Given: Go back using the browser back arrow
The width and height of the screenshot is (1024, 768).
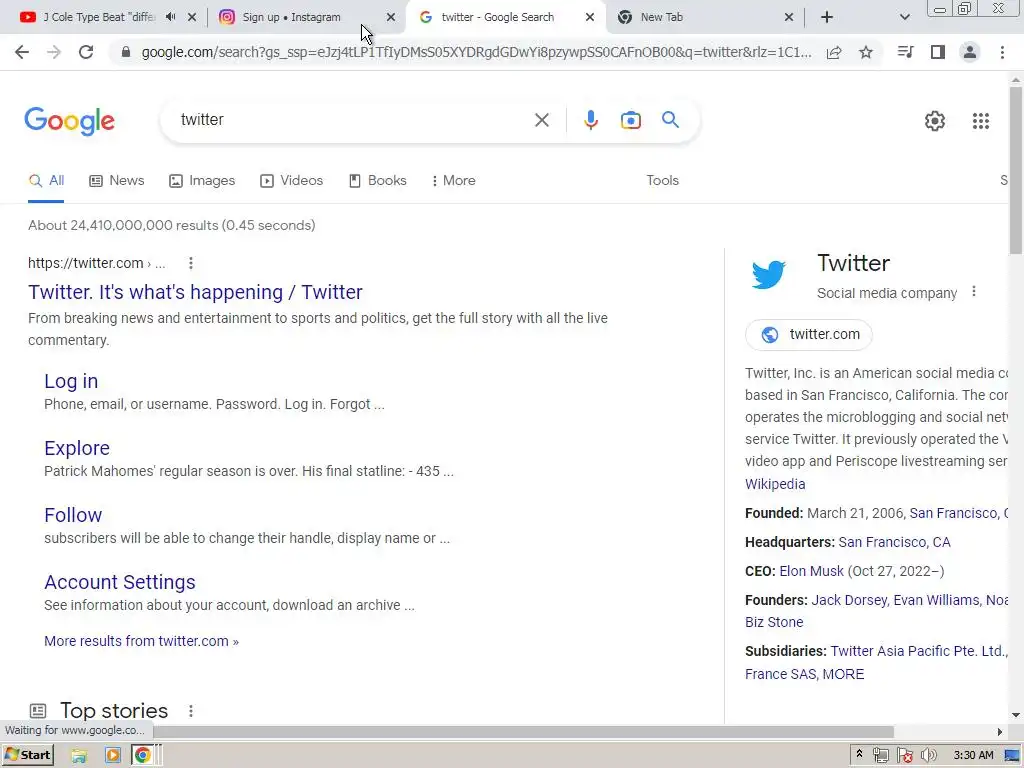Looking at the screenshot, I should [x=22, y=52].
